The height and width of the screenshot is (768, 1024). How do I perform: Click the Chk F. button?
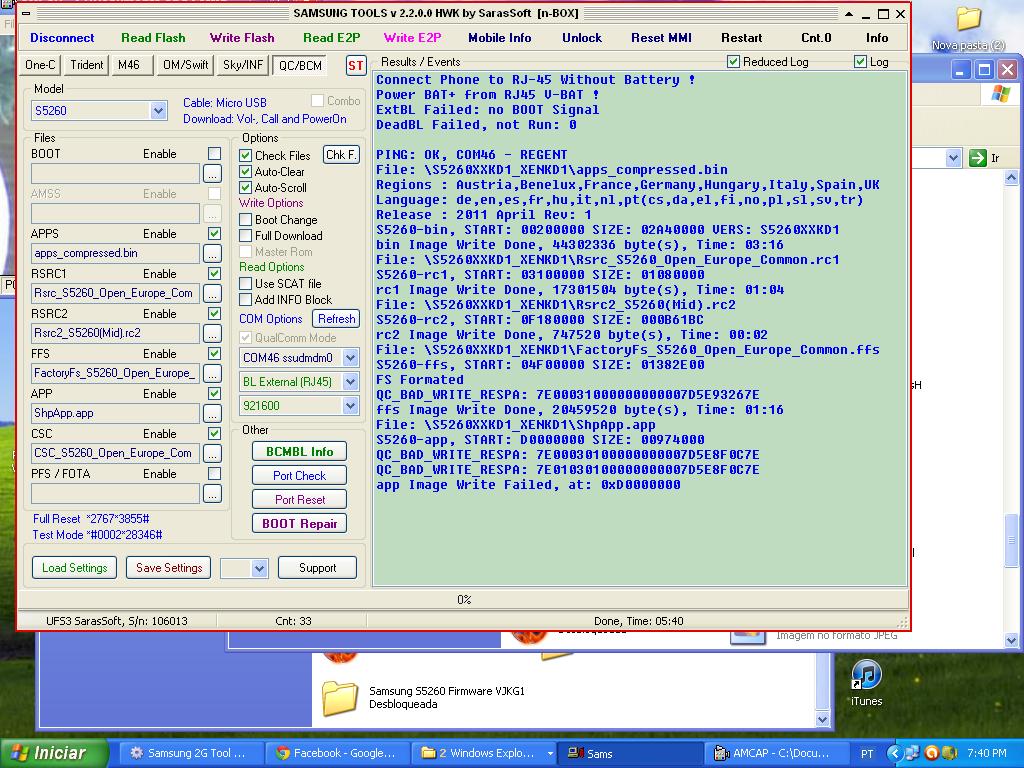tap(342, 155)
